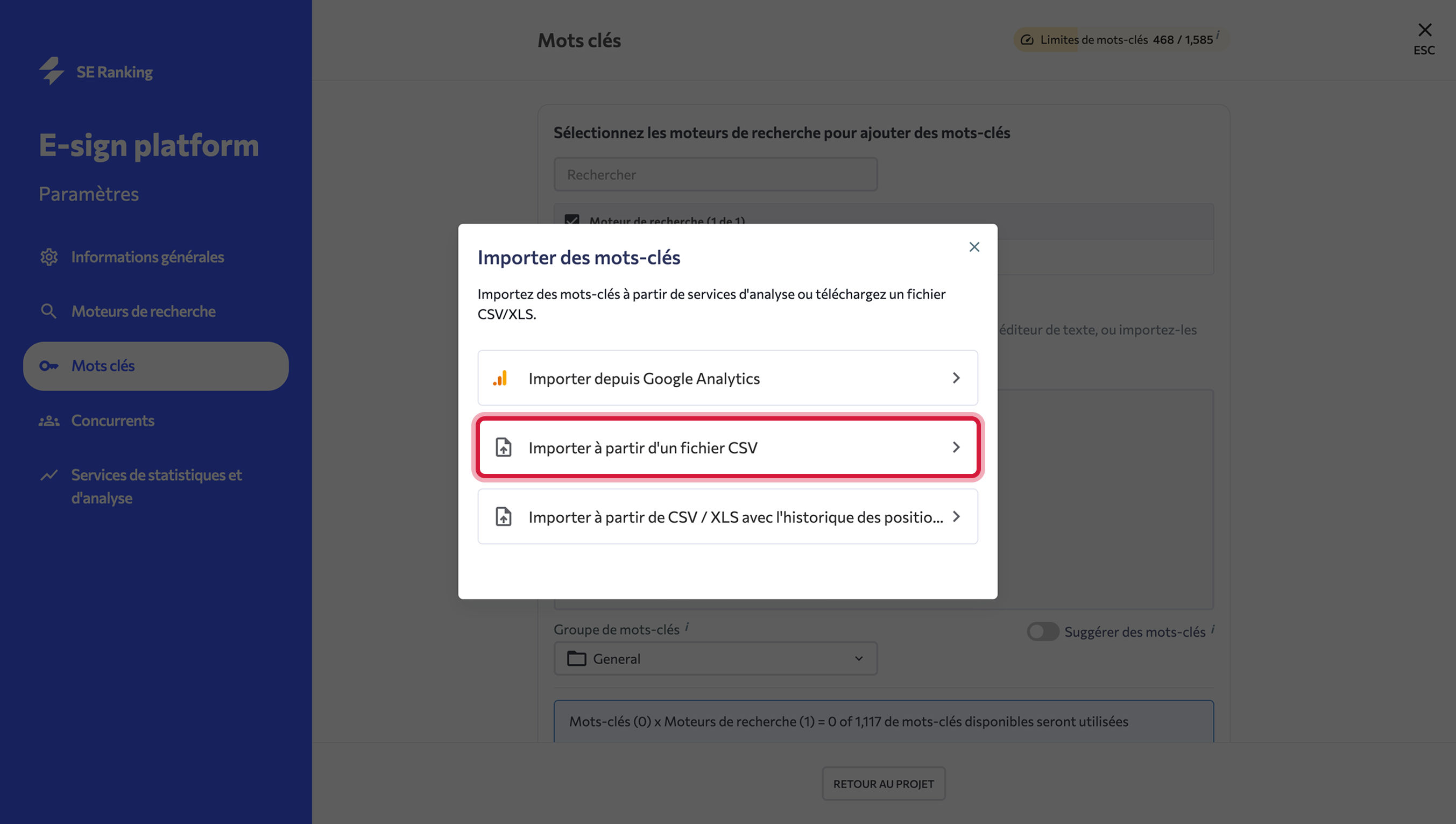Open Services de statistiques et d'analyse

156,487
